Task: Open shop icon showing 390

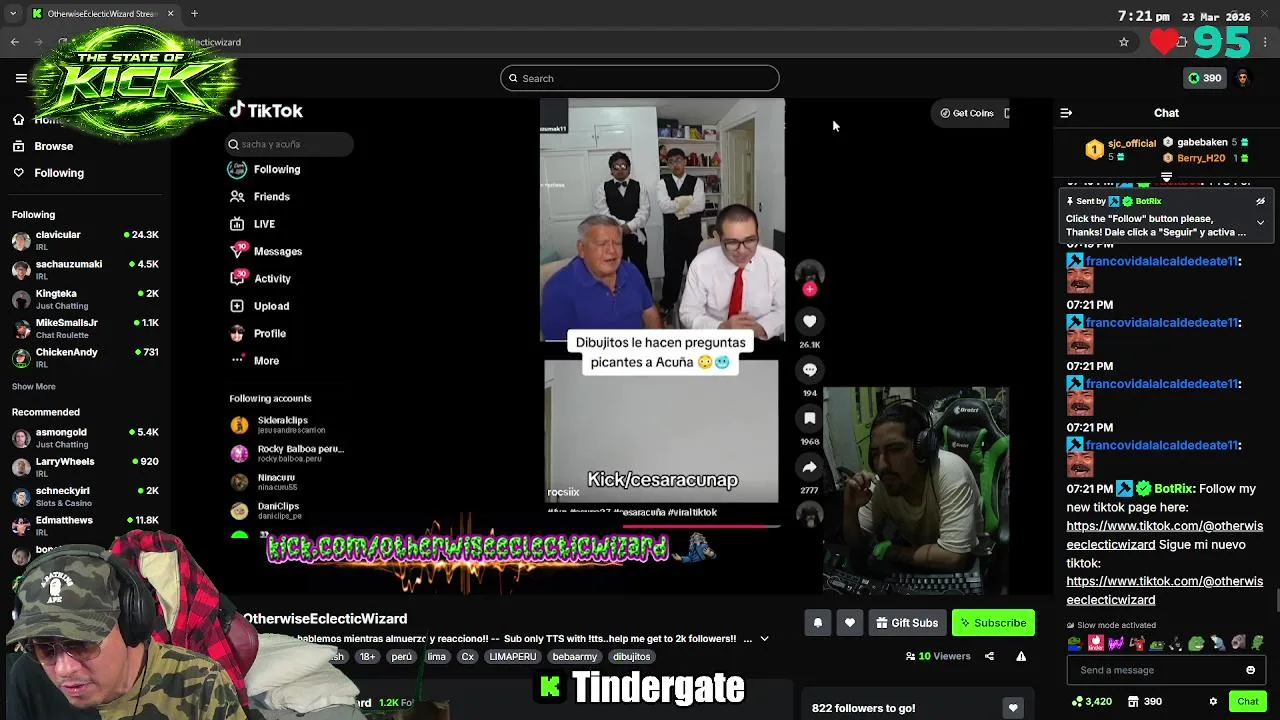Action: [x=1143, y=702]
